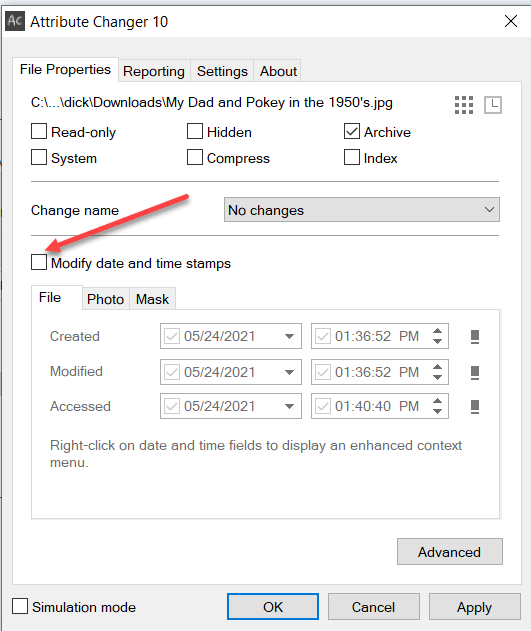Increase Created time with up spinner

pos(437,331)
